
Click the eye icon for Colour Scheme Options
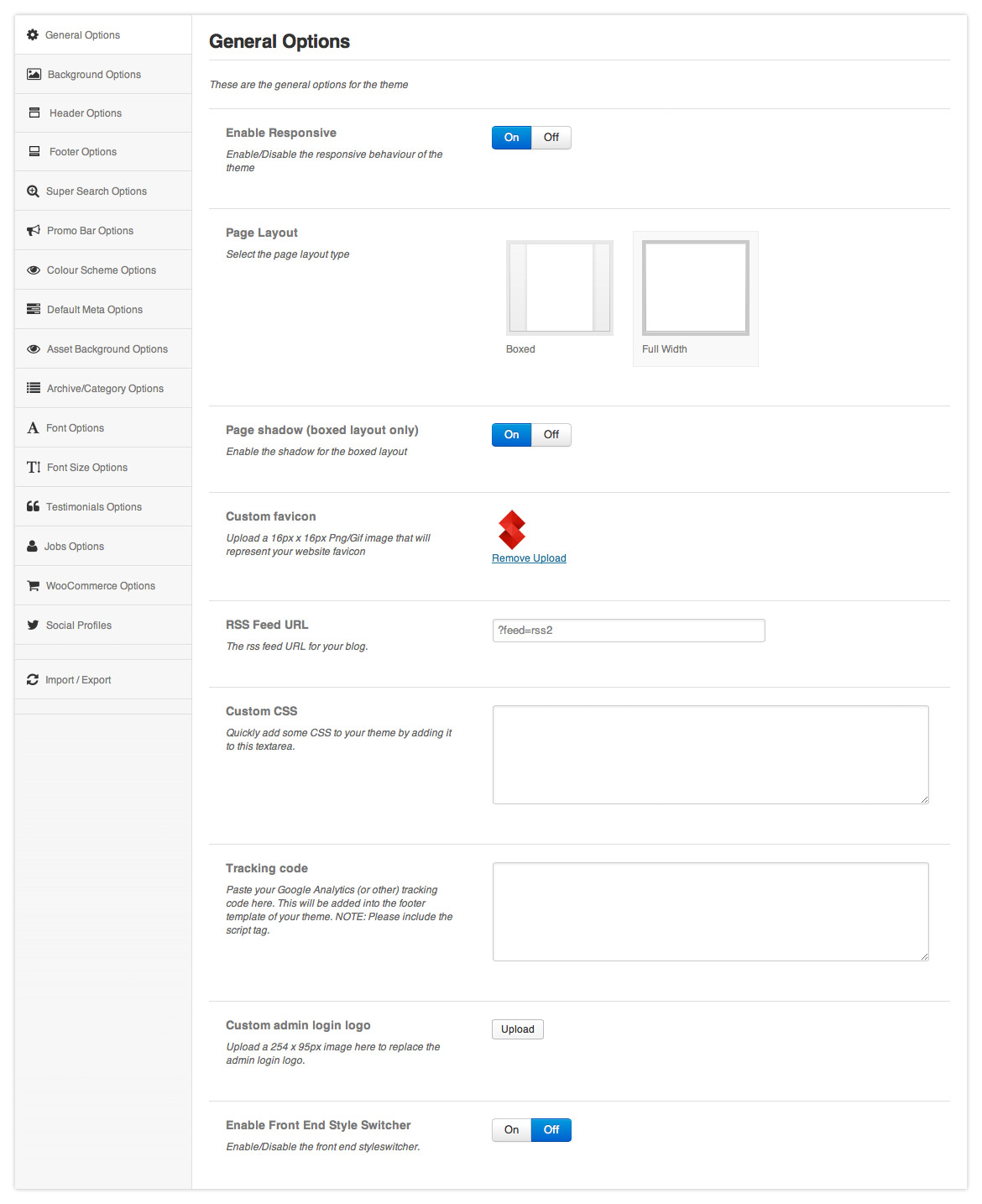pyautogui.click(x=34, y=270)
